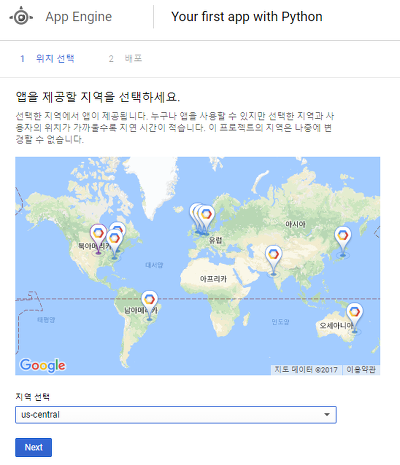Open the 이용약관 terms link
400x465 pixels.
pos(361,370)
